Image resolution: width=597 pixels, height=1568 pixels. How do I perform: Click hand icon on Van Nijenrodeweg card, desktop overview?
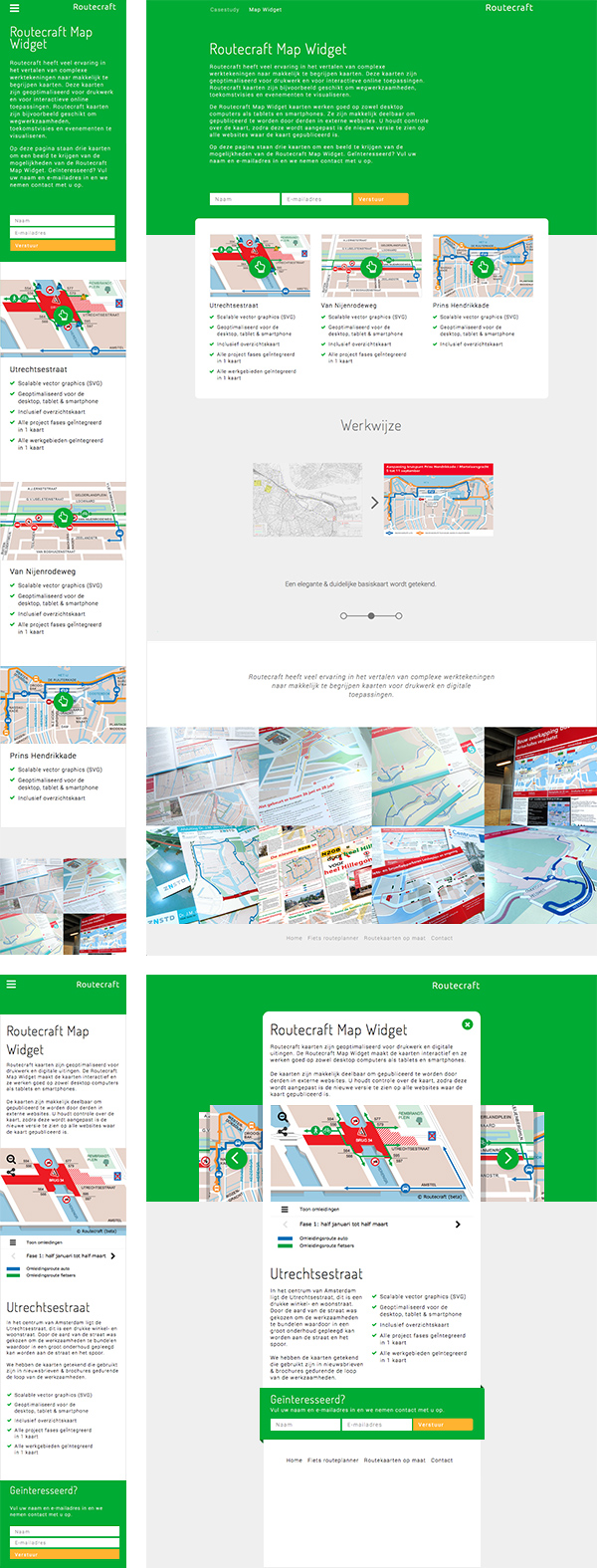tap(371, 266)
